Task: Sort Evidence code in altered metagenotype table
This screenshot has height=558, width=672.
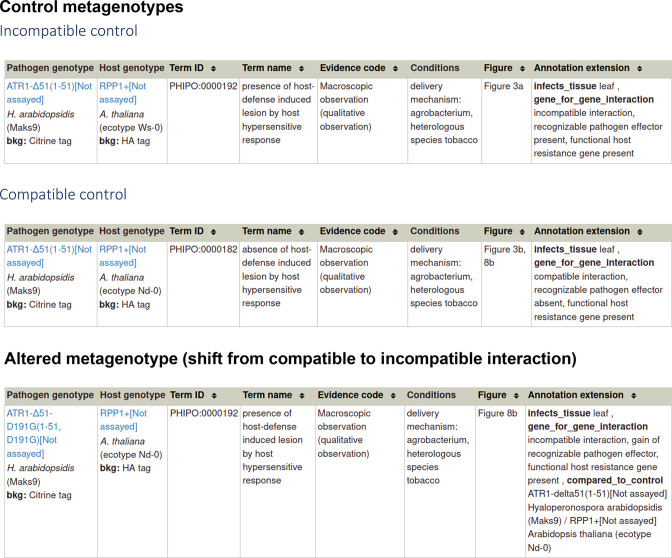Action: 393,396
